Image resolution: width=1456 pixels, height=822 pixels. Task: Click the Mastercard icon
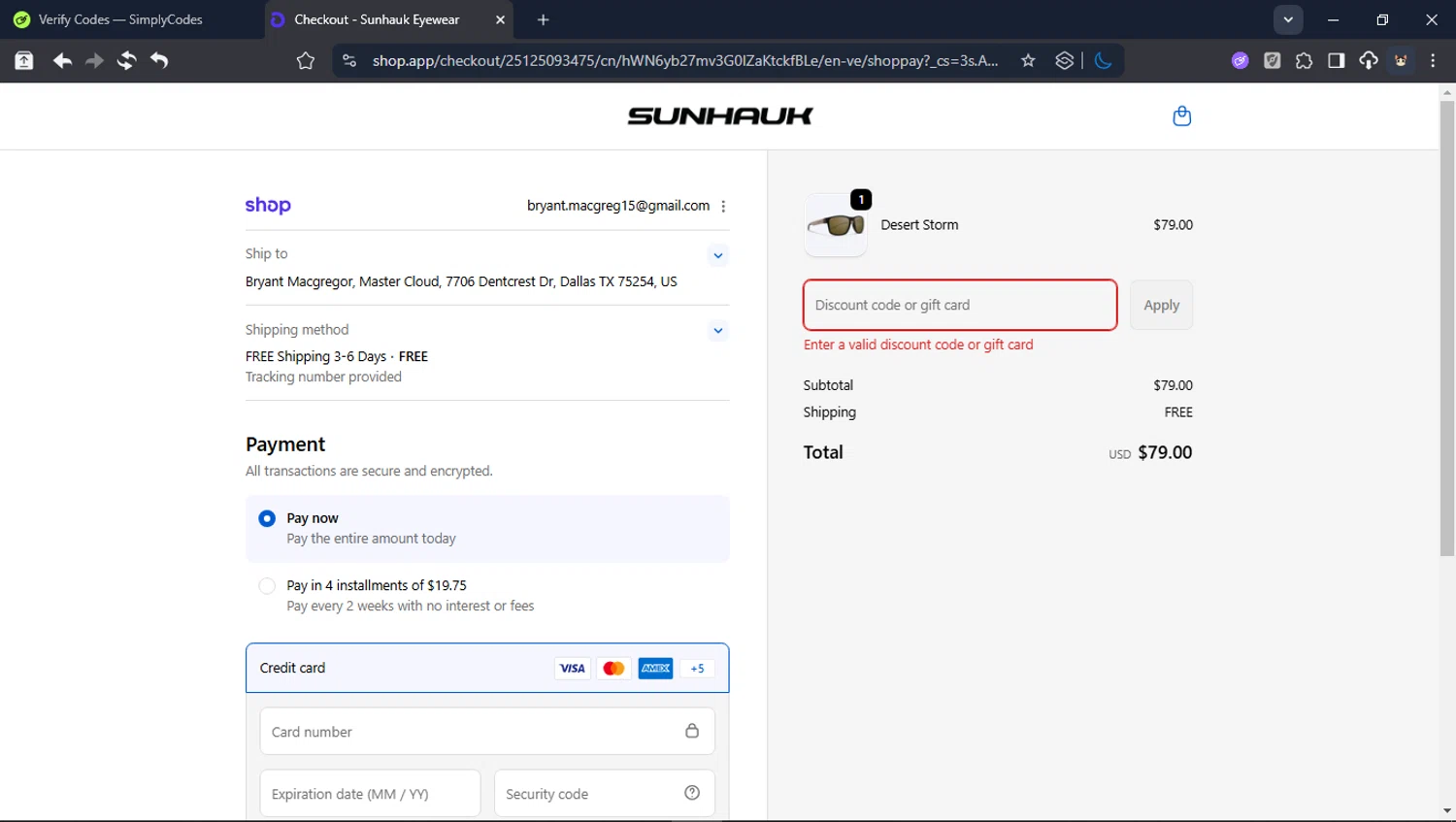(x=613, y=668)
